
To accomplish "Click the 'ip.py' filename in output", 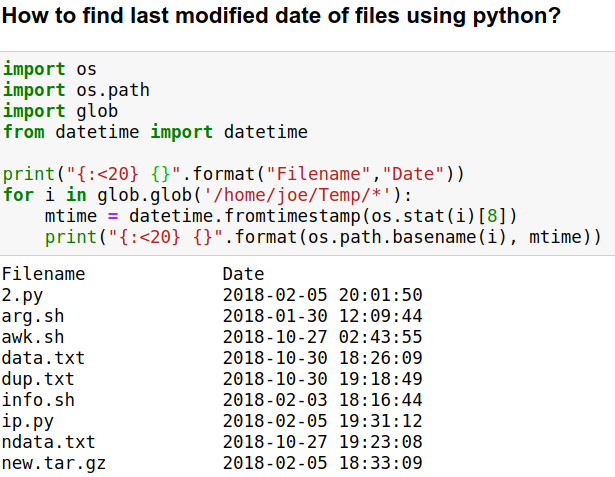I will [x=27, y=422].
